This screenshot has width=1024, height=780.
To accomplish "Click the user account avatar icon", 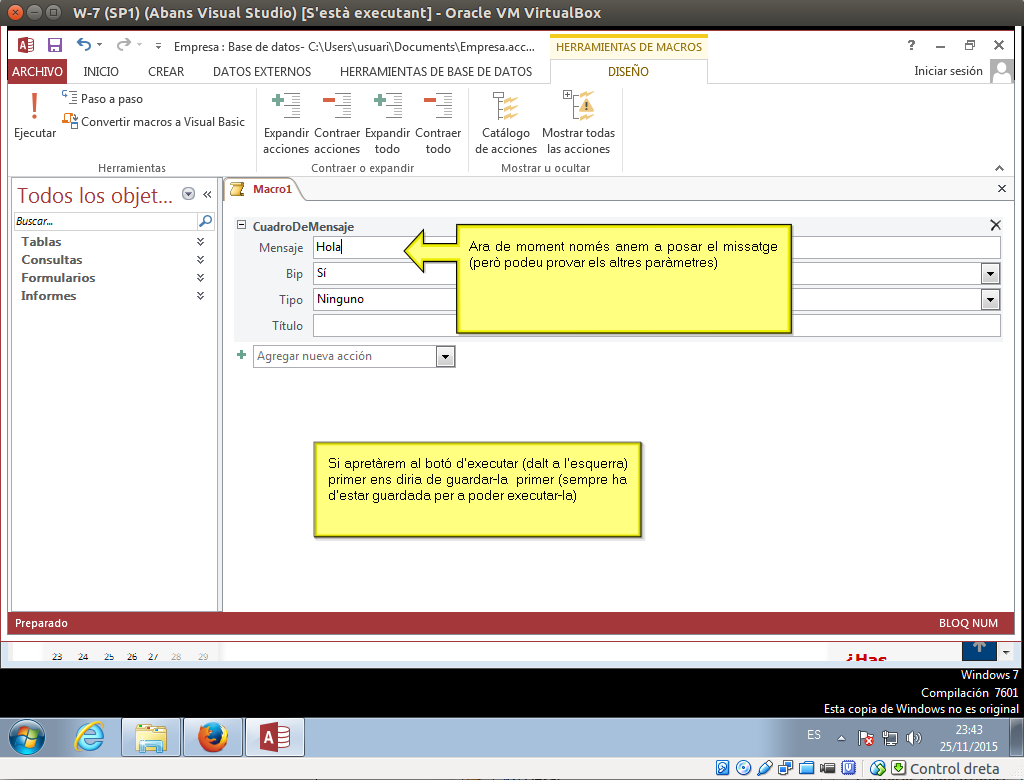I will point(1001,71).
